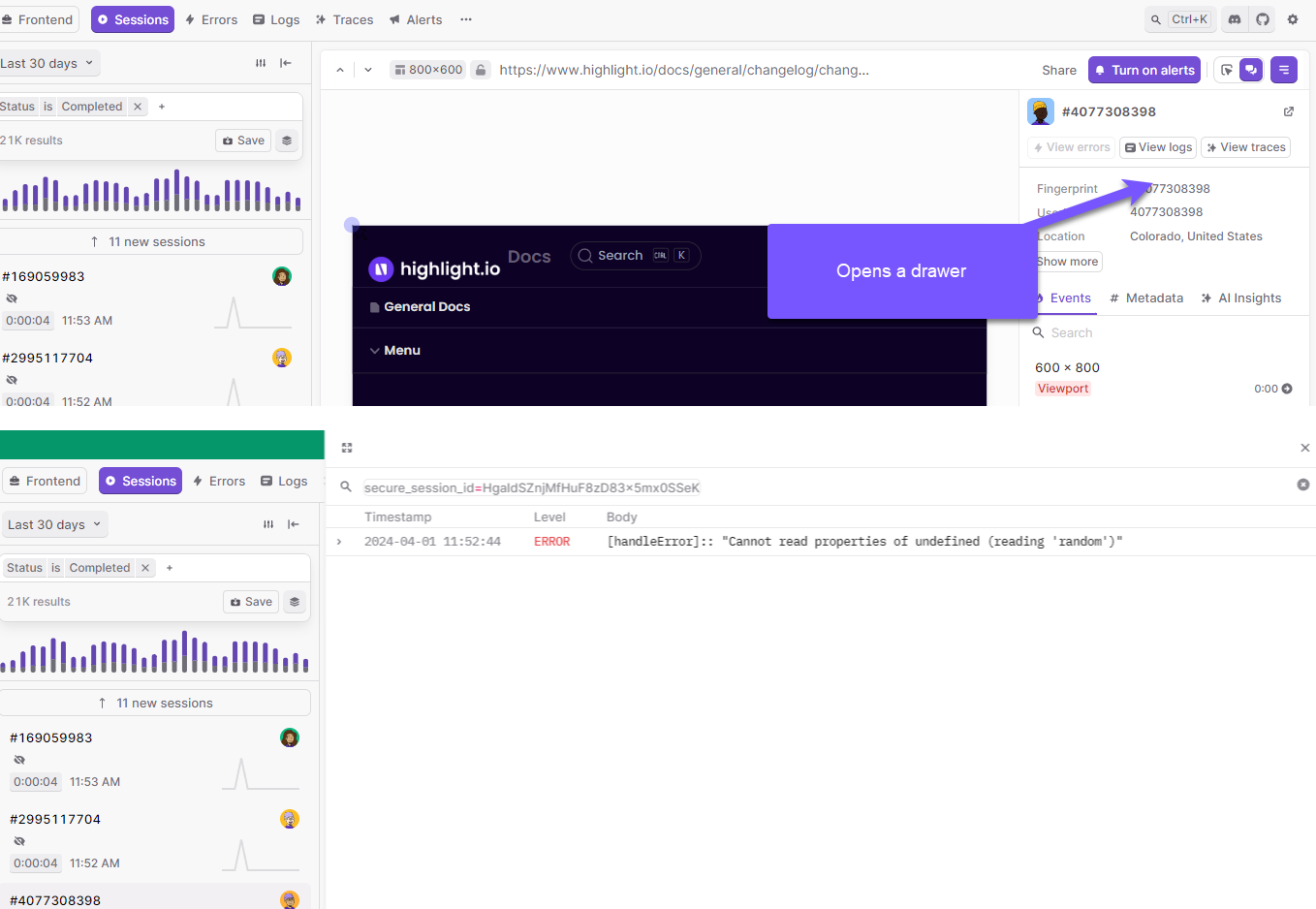Open session sharing comment icon next to Share

(1249, 69)
